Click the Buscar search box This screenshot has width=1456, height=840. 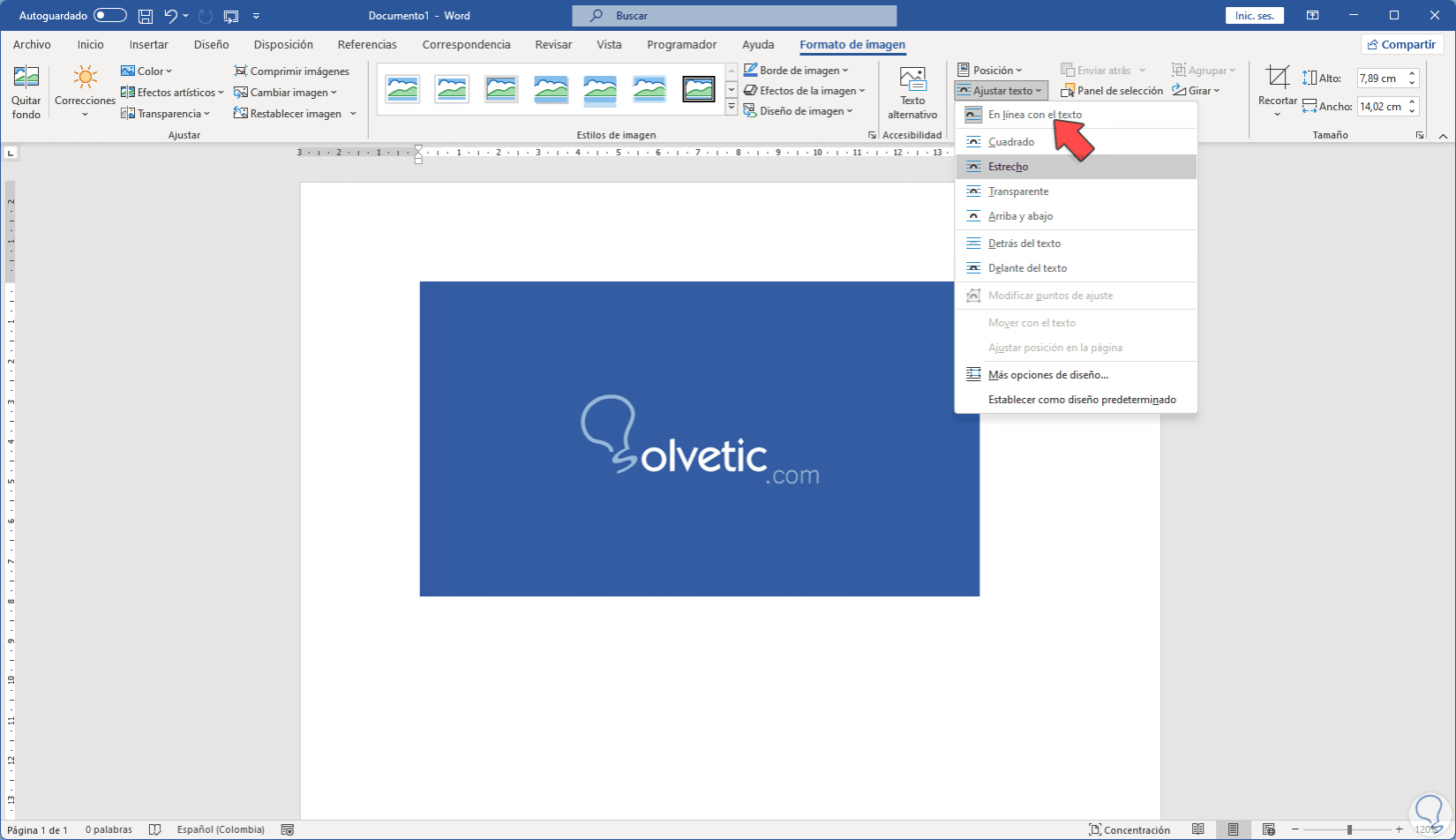click(734, 16)
